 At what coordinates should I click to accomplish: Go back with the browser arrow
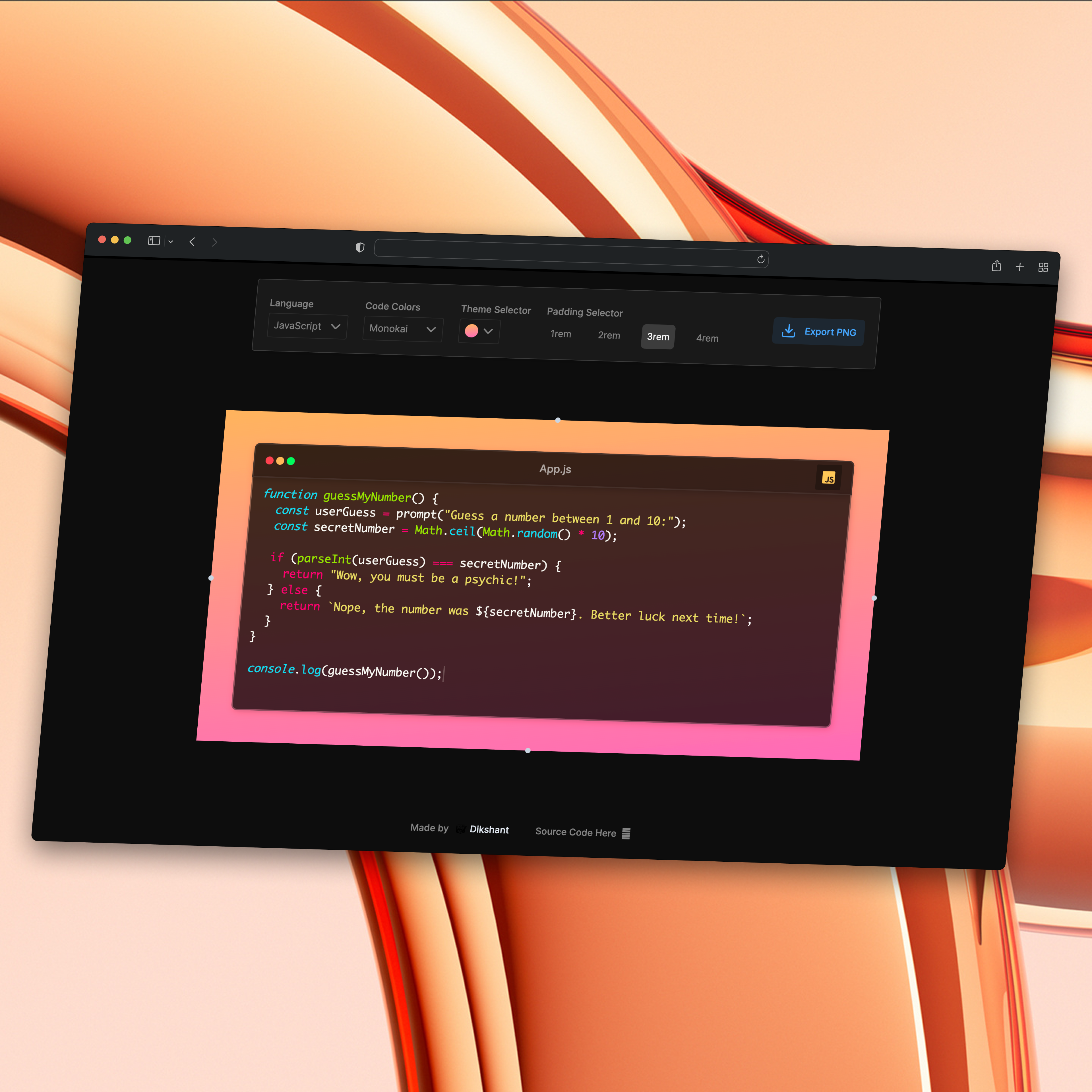click(192, 242)
